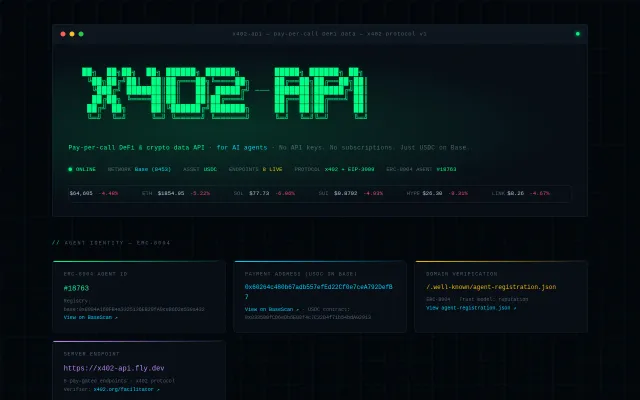Click the terminal window title text
Screen dimensions: 640x400
(x=329, y=34)
